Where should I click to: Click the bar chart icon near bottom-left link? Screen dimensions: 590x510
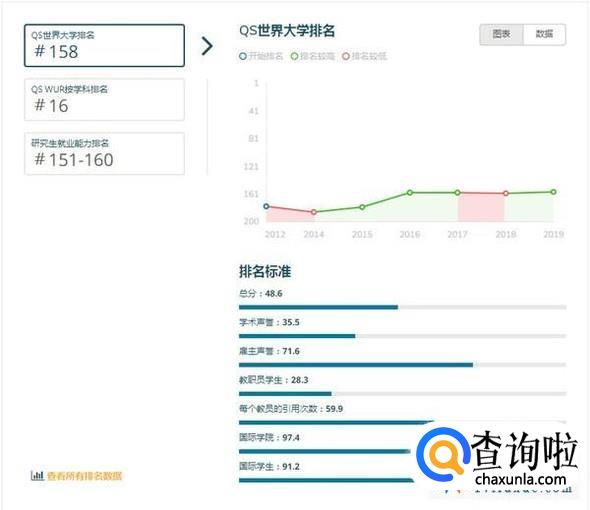pos(37,475)
